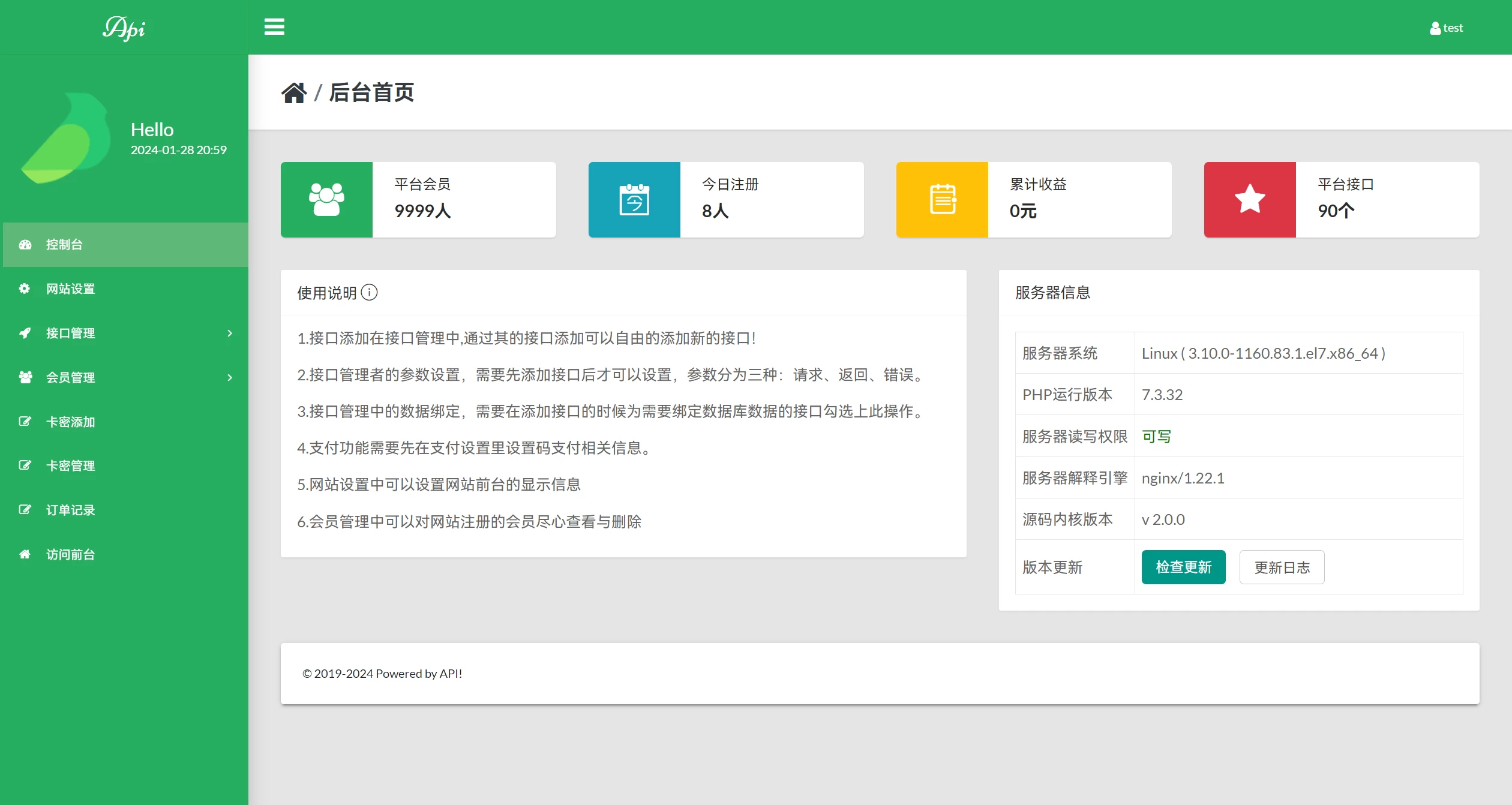The image size is (1512, 805).
Task: Click the home breadcrumb icon
Action: 294,93
